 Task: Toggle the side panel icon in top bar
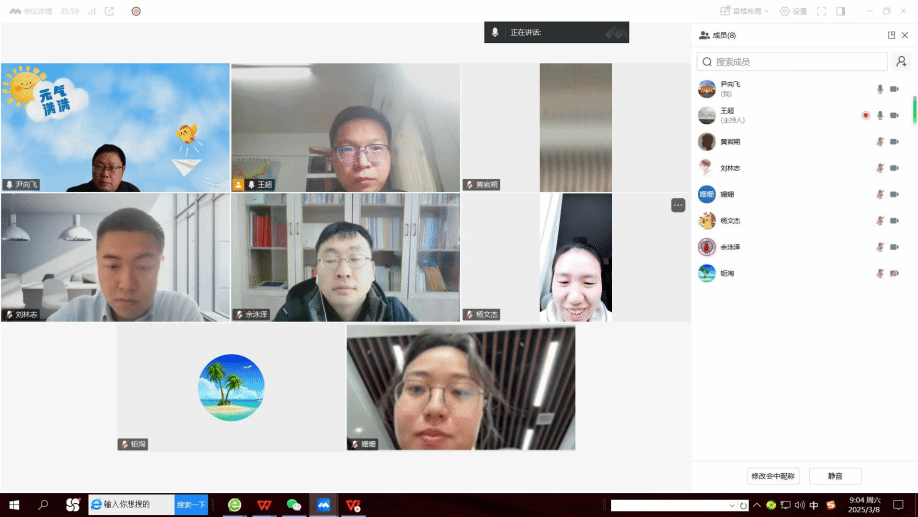coord(840,11)
